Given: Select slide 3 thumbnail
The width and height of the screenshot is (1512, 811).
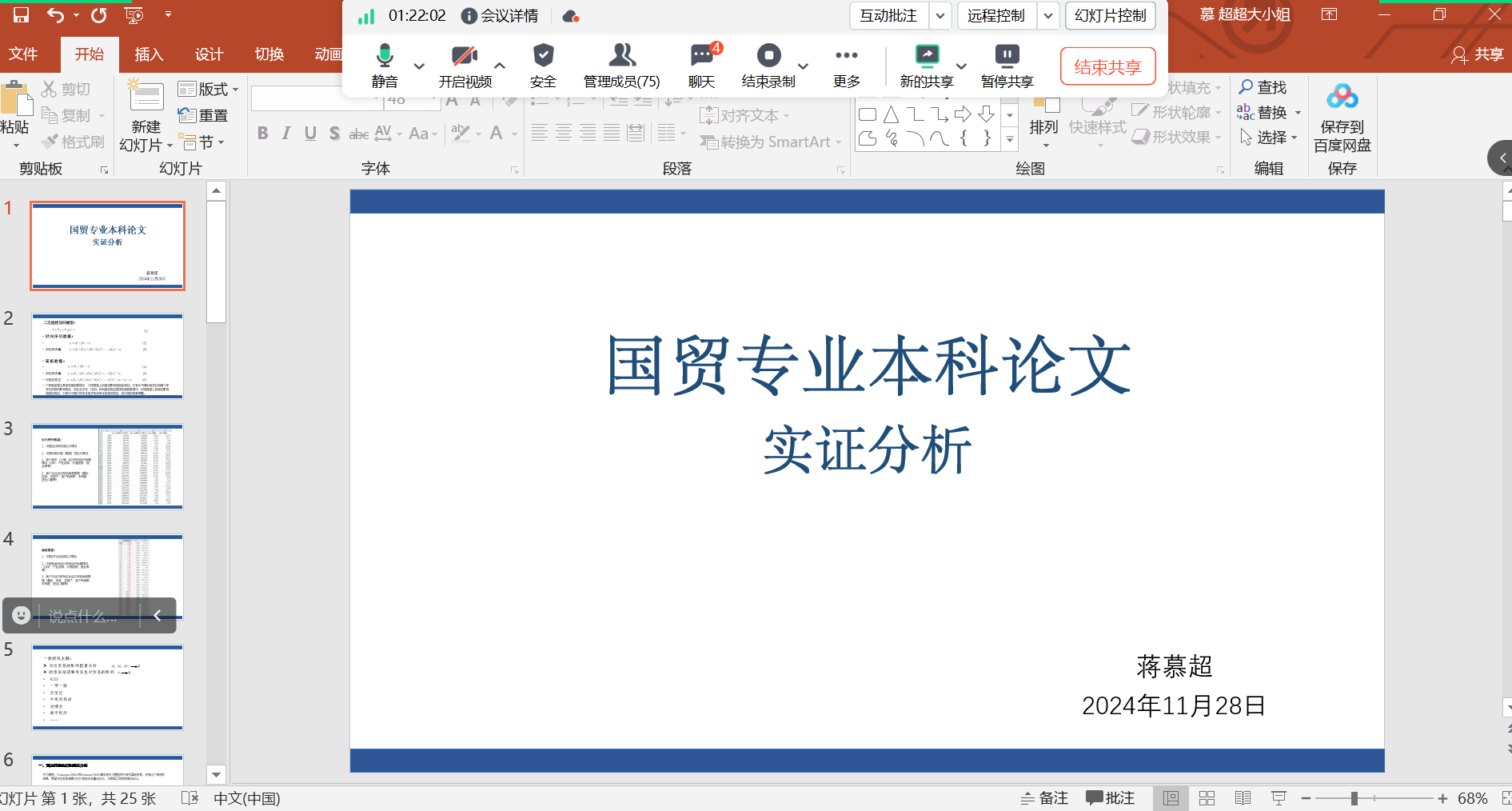Looking at the screenshot, I should pyautogui.click(x=107, y=466).
